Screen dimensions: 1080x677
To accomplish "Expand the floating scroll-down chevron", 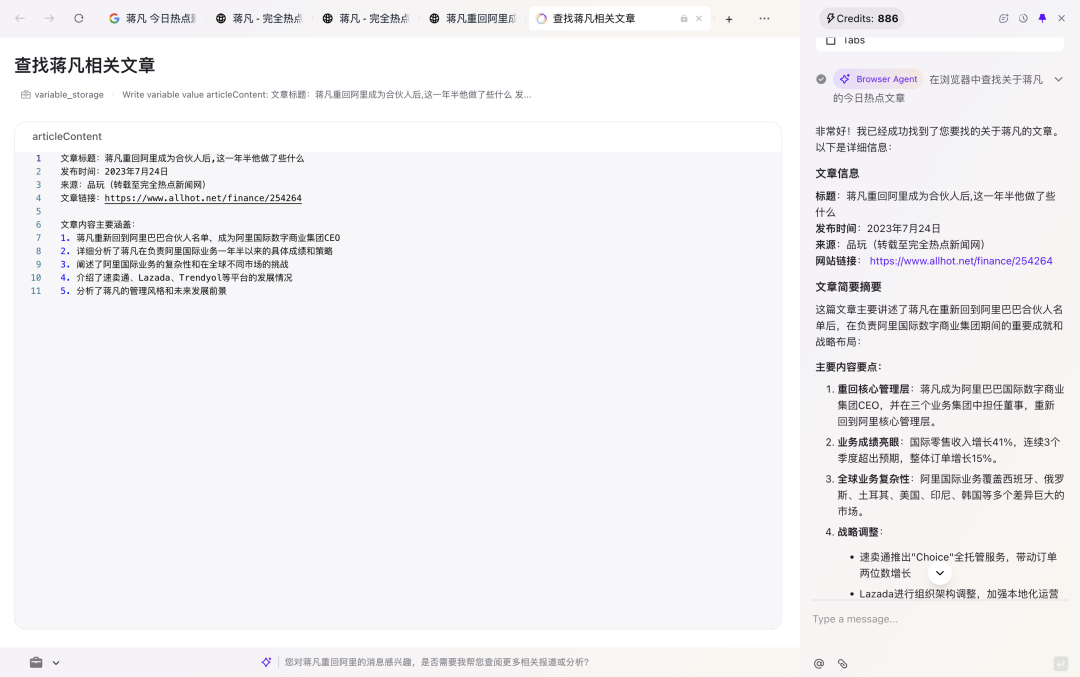I will pyautogui.click(x=939, y=572).
